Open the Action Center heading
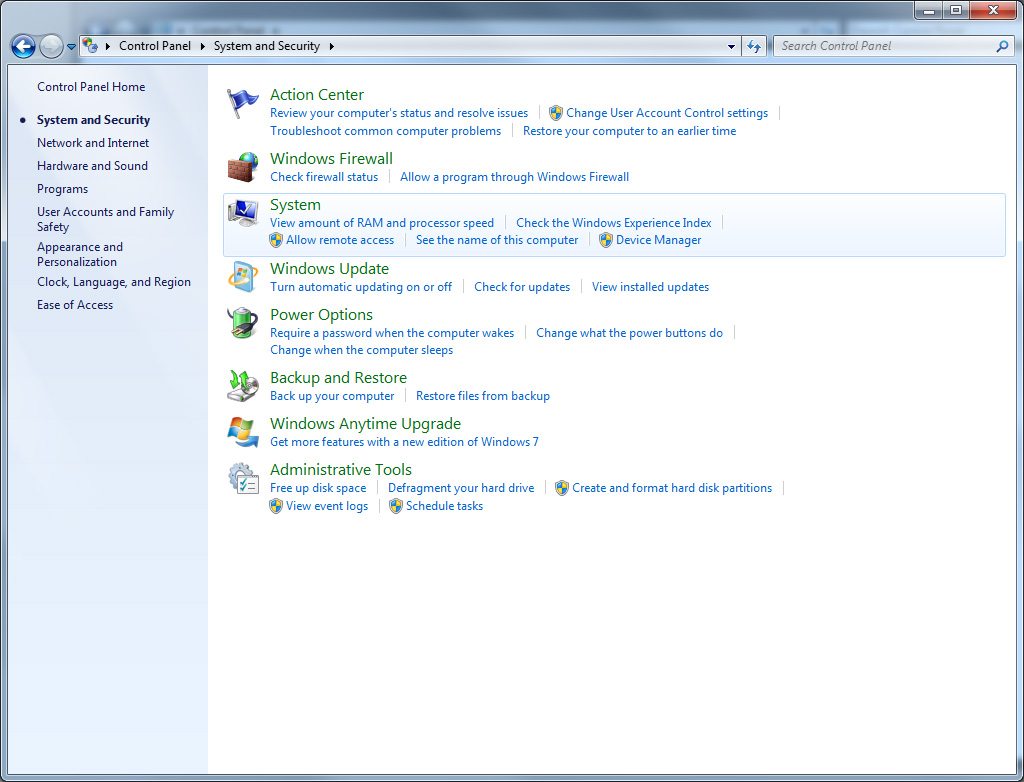Viewport: 1024px width, 782px height. coord(317,95)
